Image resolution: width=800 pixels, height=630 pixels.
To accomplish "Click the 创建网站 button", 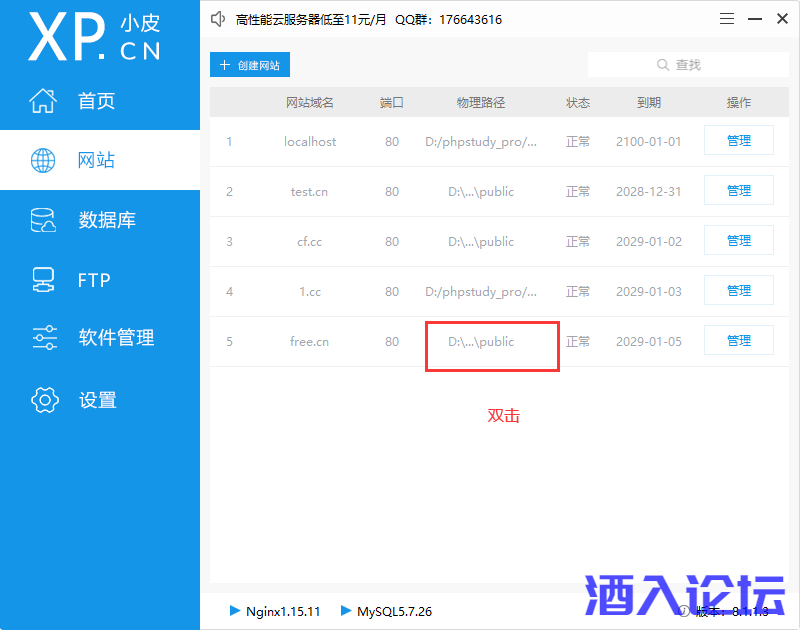I will pyautogui.click(x=249, y=65).
